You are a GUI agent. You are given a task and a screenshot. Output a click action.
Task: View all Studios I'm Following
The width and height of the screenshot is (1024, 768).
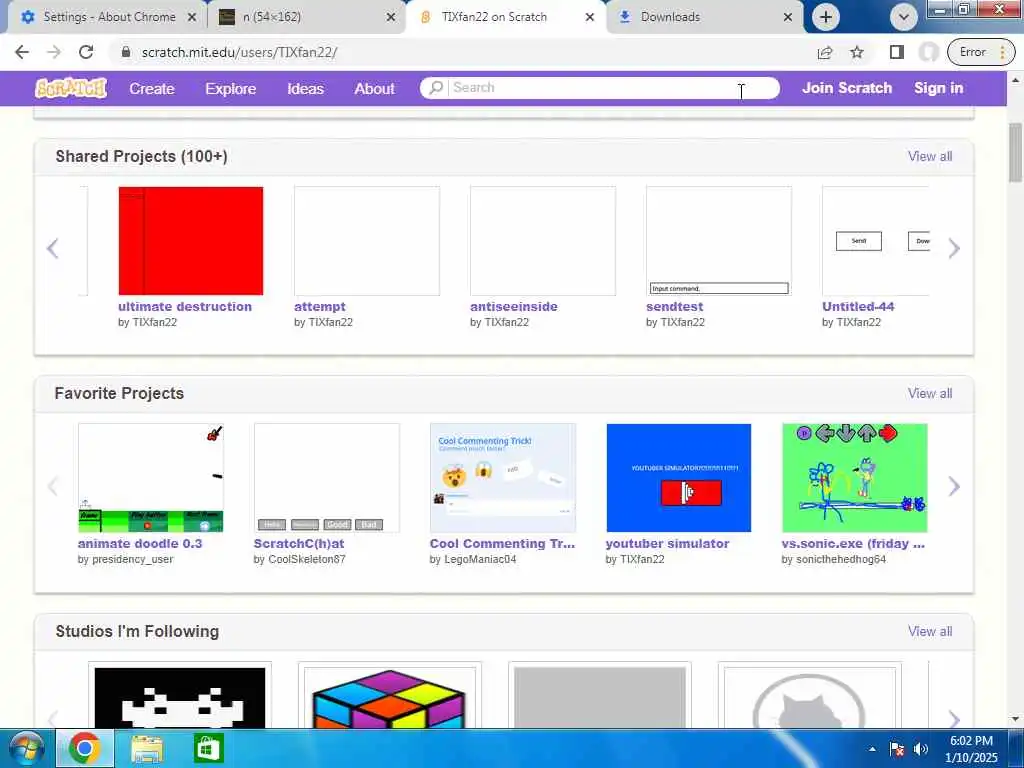(x=930, y=631)
